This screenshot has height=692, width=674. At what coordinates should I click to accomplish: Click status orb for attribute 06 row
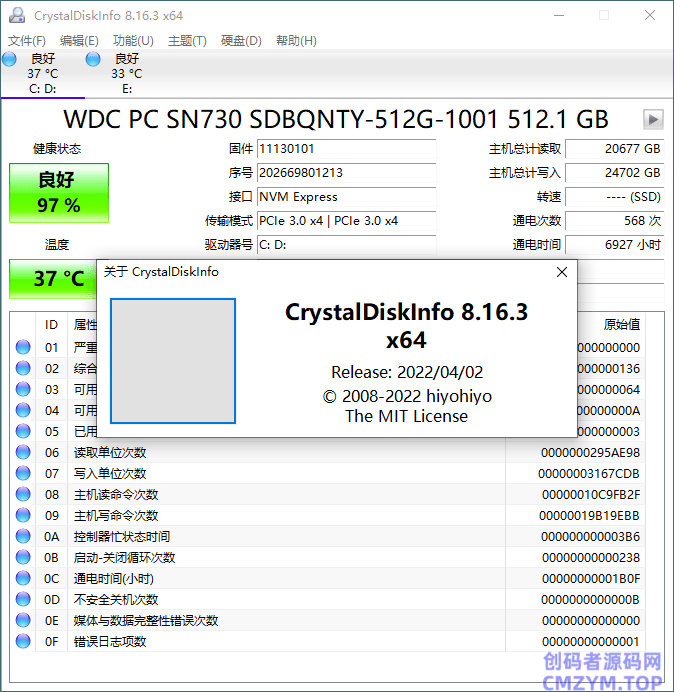23,453
